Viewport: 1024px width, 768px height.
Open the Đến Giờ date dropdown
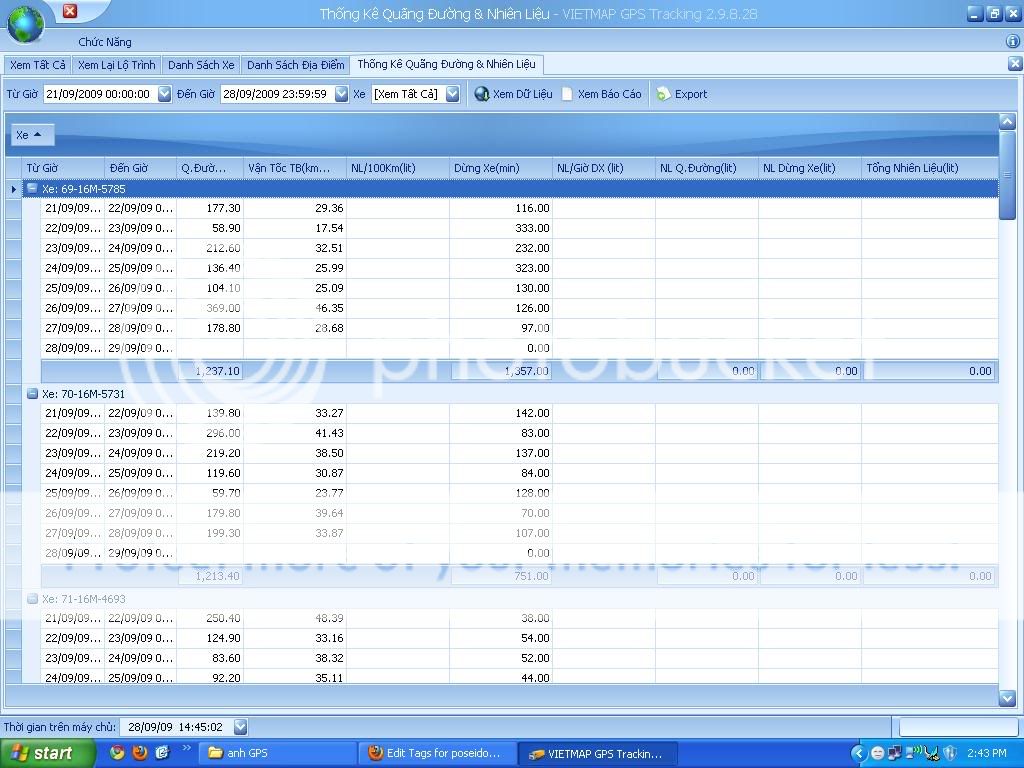[x=341, y=94]
